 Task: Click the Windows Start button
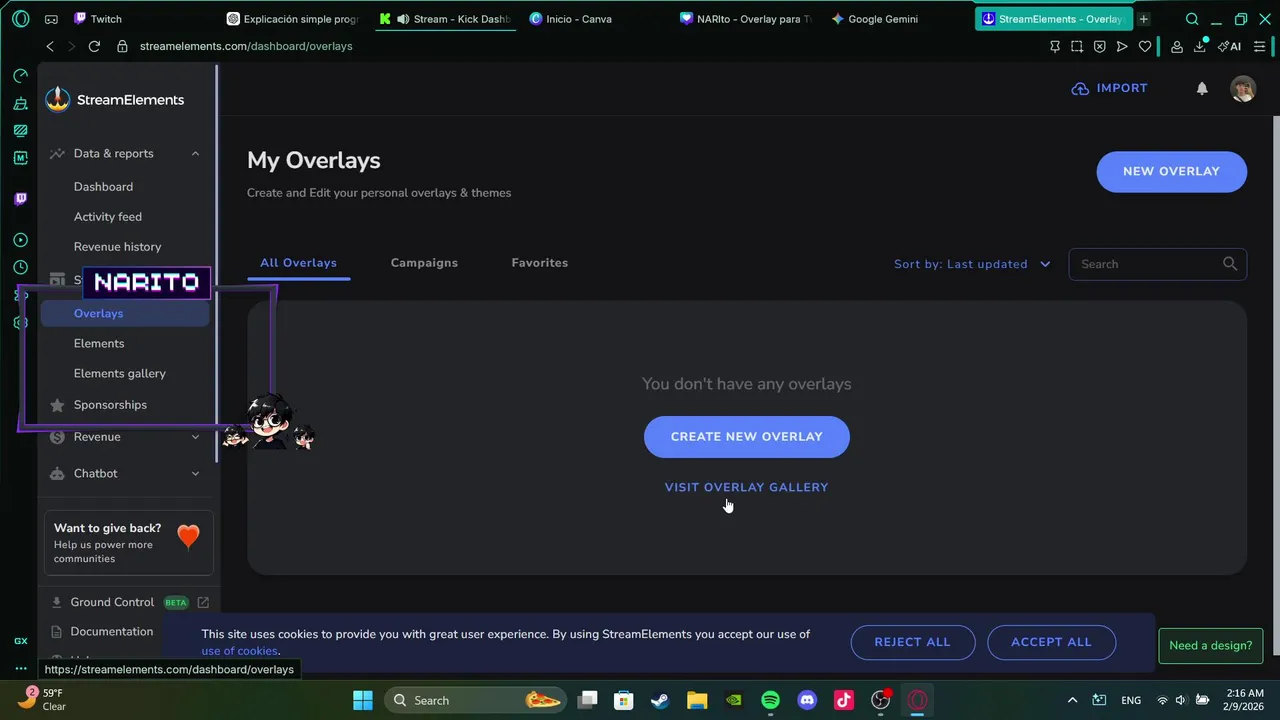tap(363, 700)
